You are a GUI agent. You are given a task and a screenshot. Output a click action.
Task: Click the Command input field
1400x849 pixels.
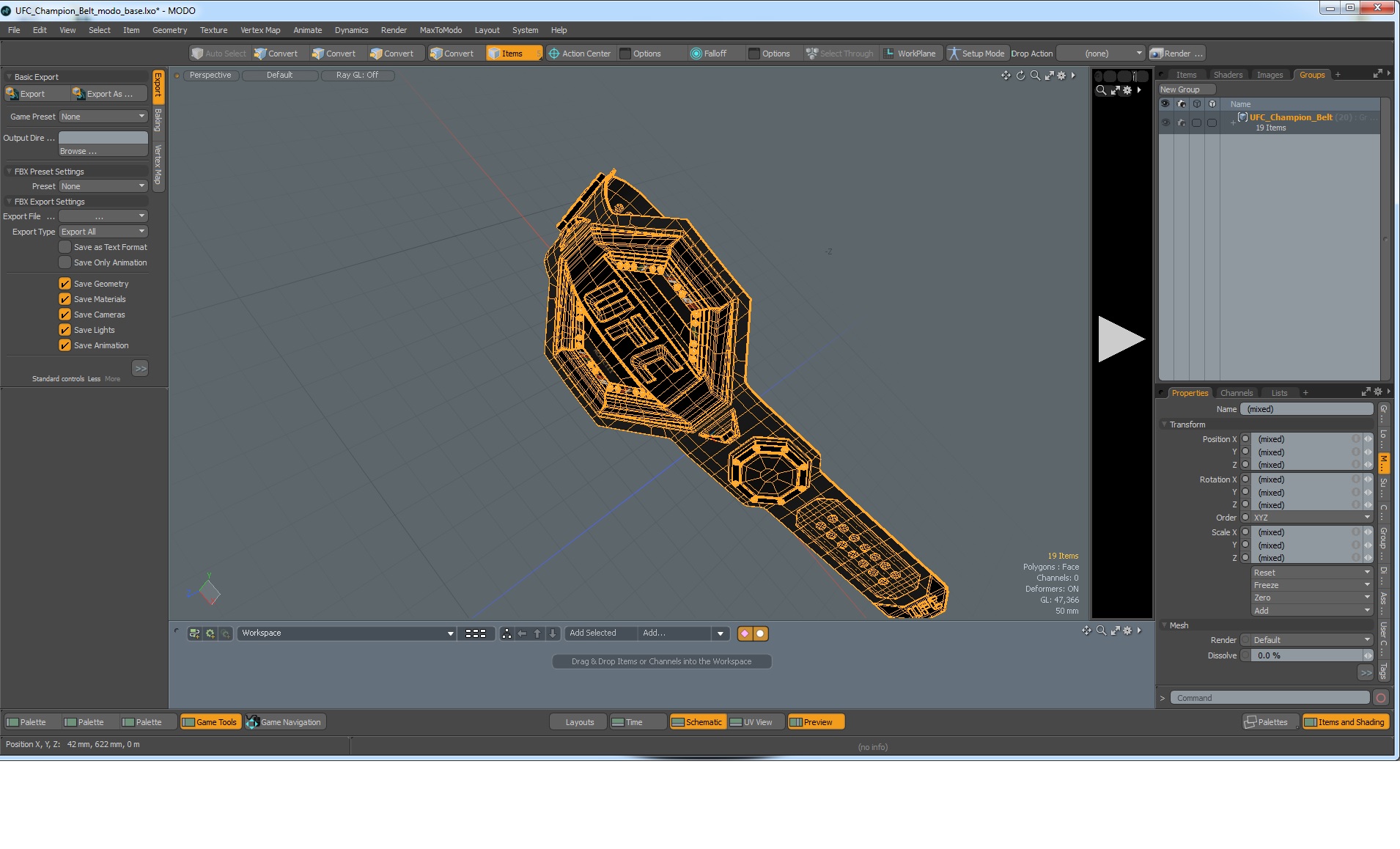[1270, 698]
